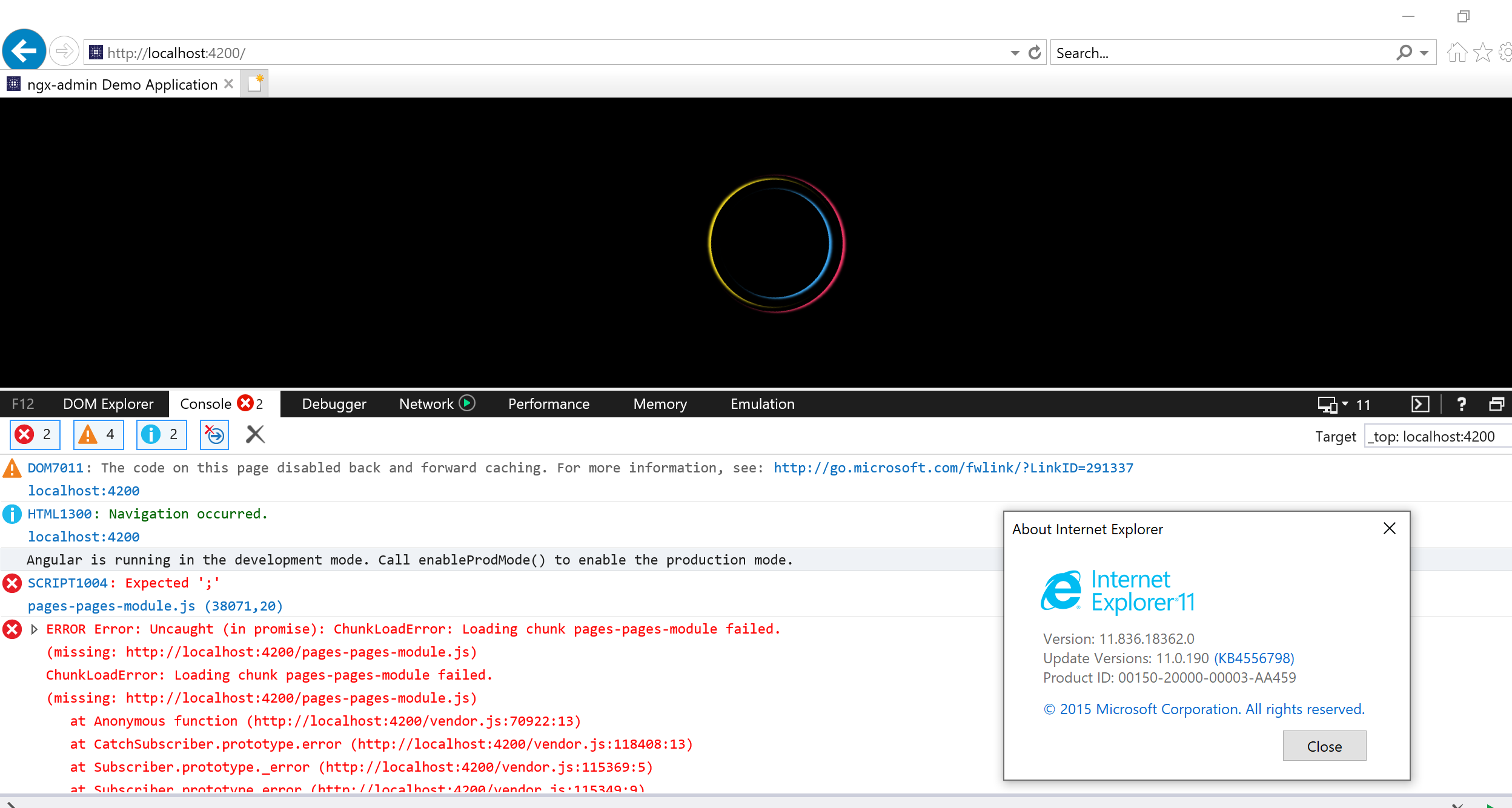The width and height of the screenshot is (1512, 808).
Task: Open developer tools help question mark
Action: coord(1461,404)
